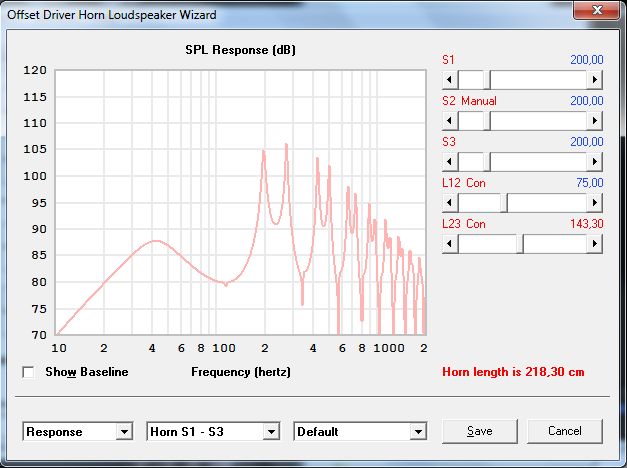
Task: Click the S3 slider thumb
Action: 487,162
